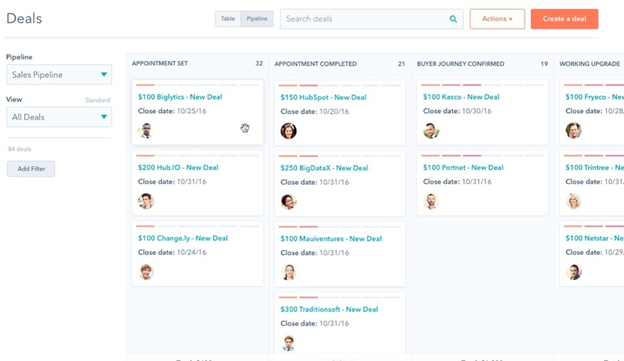
Task: Click the Traditionsoft deal owner avatar
Action: 289,343
